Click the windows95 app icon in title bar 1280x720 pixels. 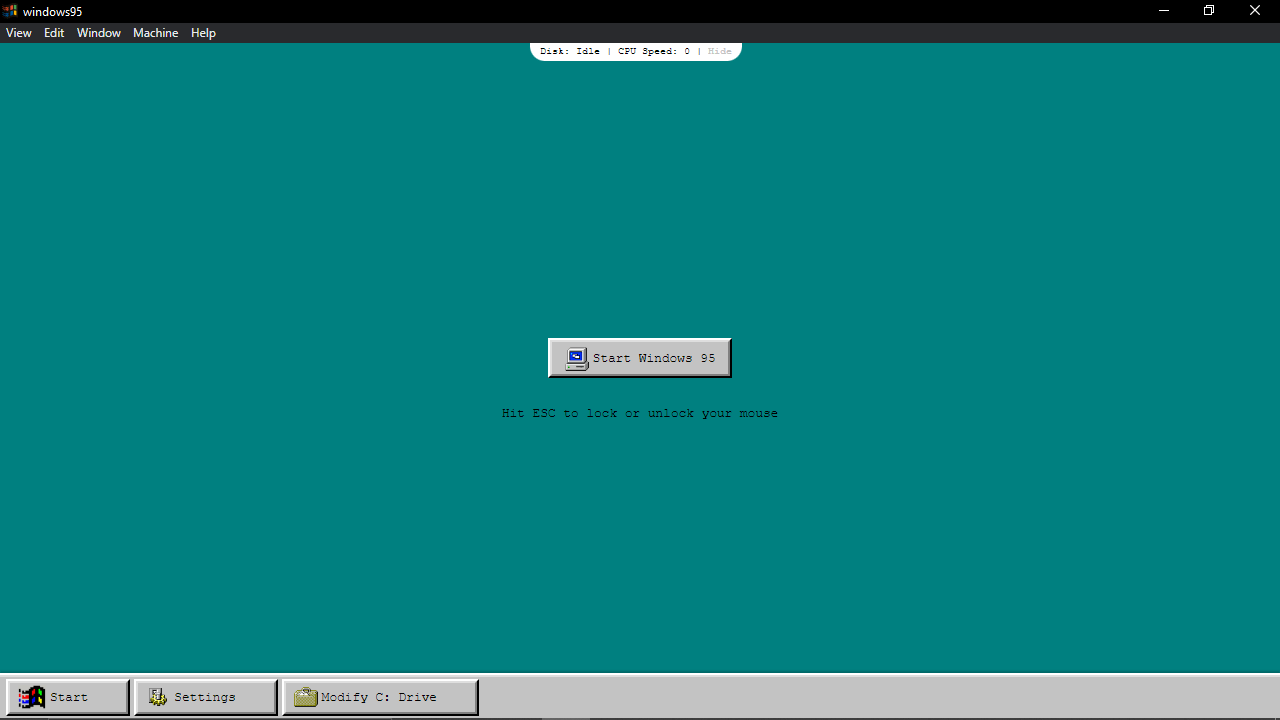(10, 11)
